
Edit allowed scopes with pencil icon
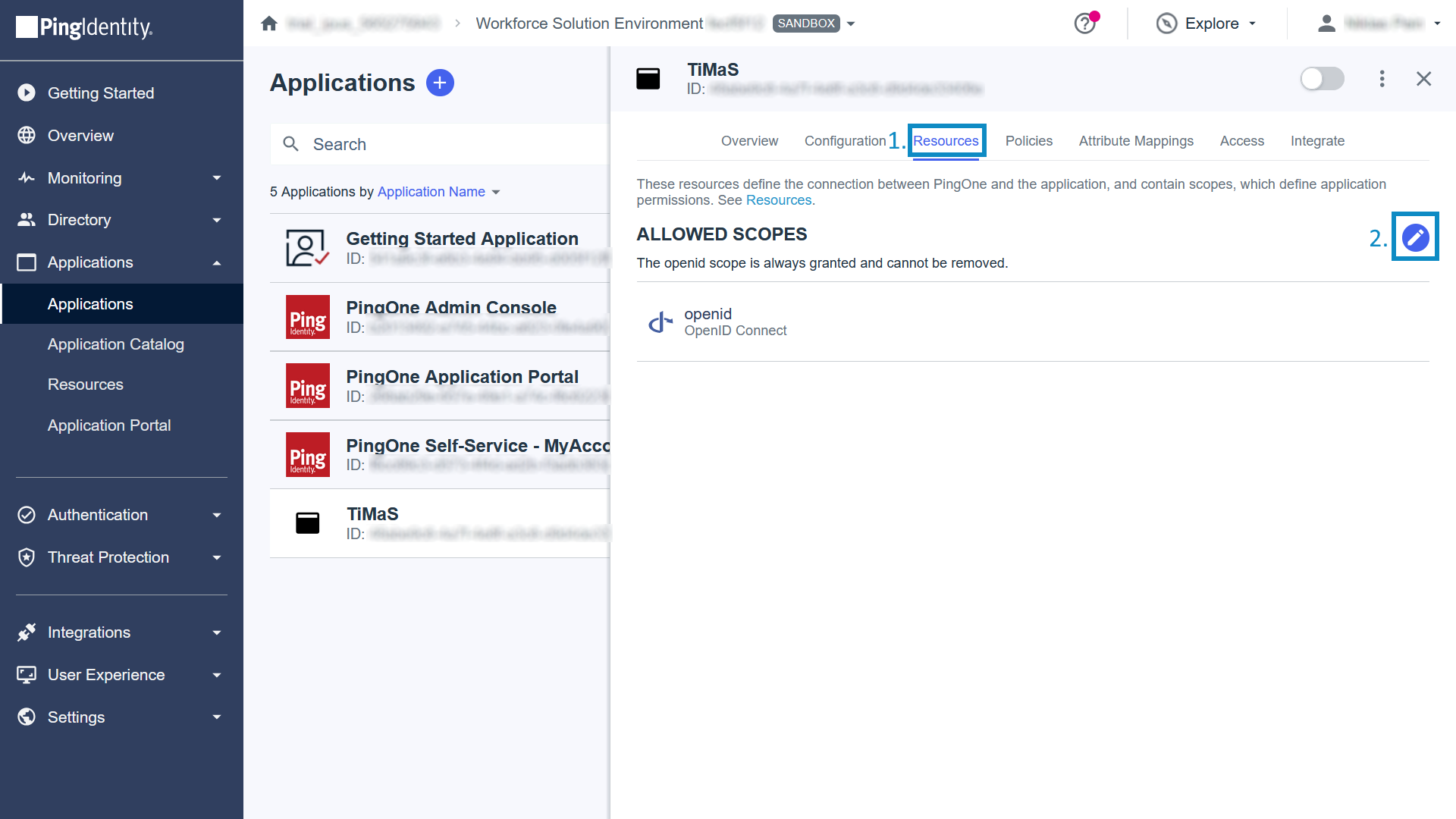click(1415, 237)
